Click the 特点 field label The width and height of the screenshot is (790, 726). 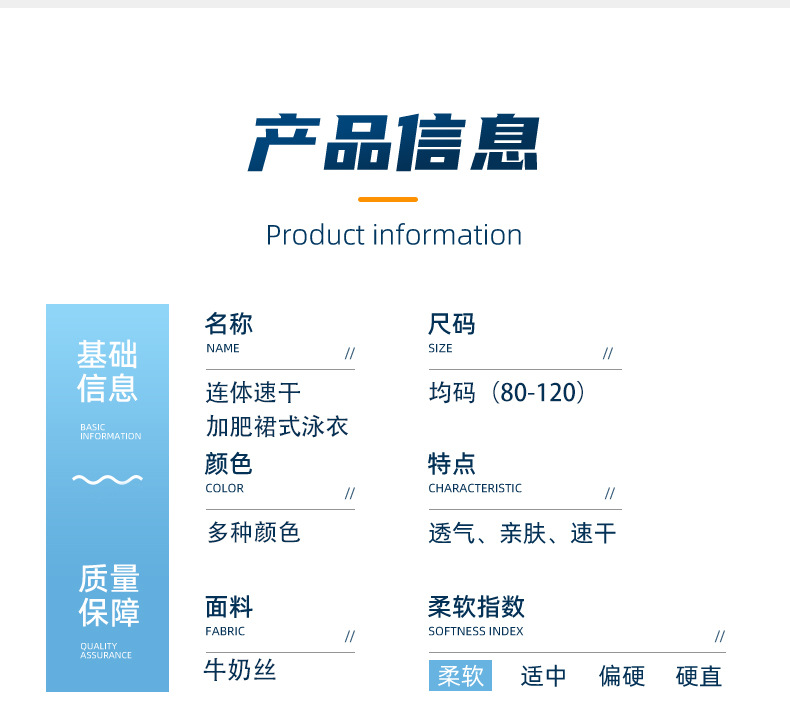click(452, 464)
